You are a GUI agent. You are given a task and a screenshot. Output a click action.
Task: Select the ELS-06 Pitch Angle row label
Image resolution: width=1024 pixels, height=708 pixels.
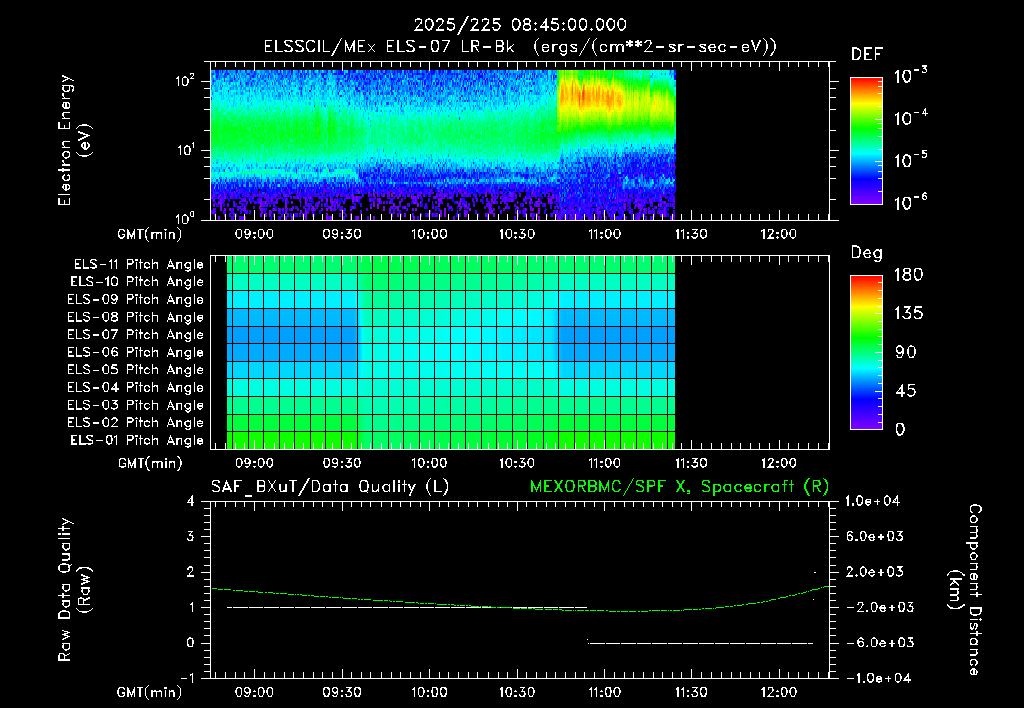coord(135,353)
